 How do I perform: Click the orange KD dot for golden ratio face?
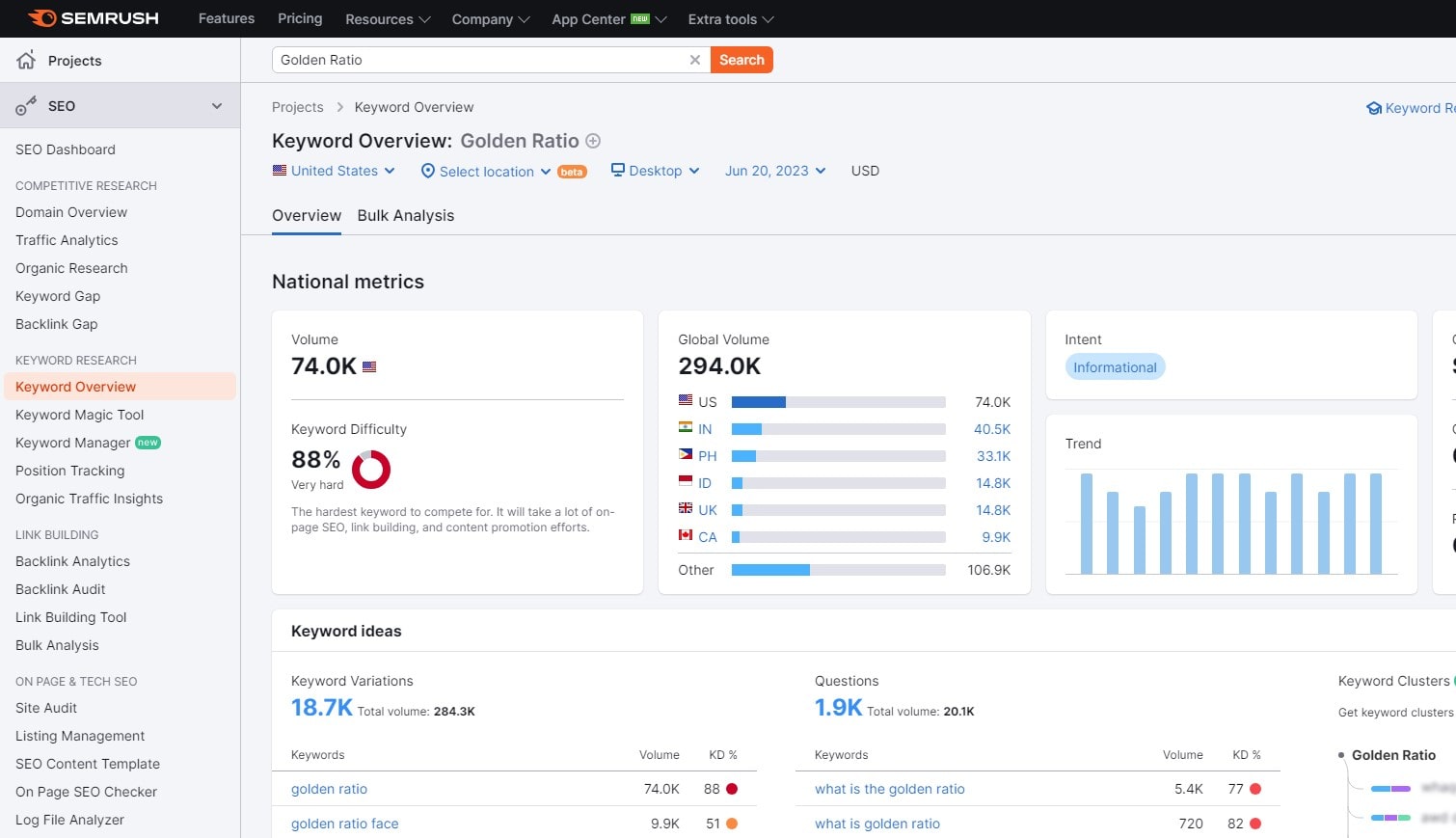732,824
